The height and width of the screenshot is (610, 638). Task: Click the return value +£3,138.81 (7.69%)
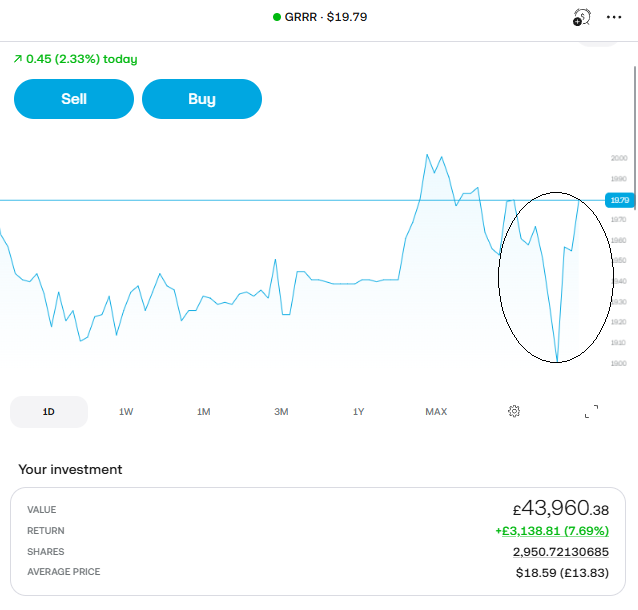[551, 531]
